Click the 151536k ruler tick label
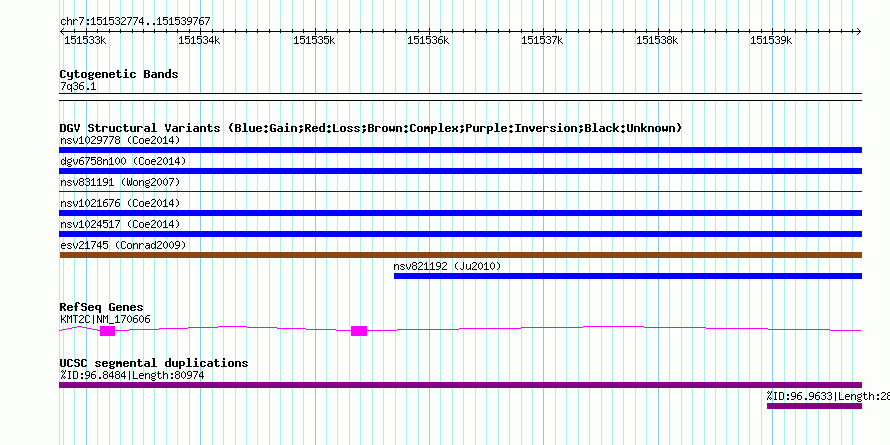Viewport: 890px width, 445px height. (428, 40)
